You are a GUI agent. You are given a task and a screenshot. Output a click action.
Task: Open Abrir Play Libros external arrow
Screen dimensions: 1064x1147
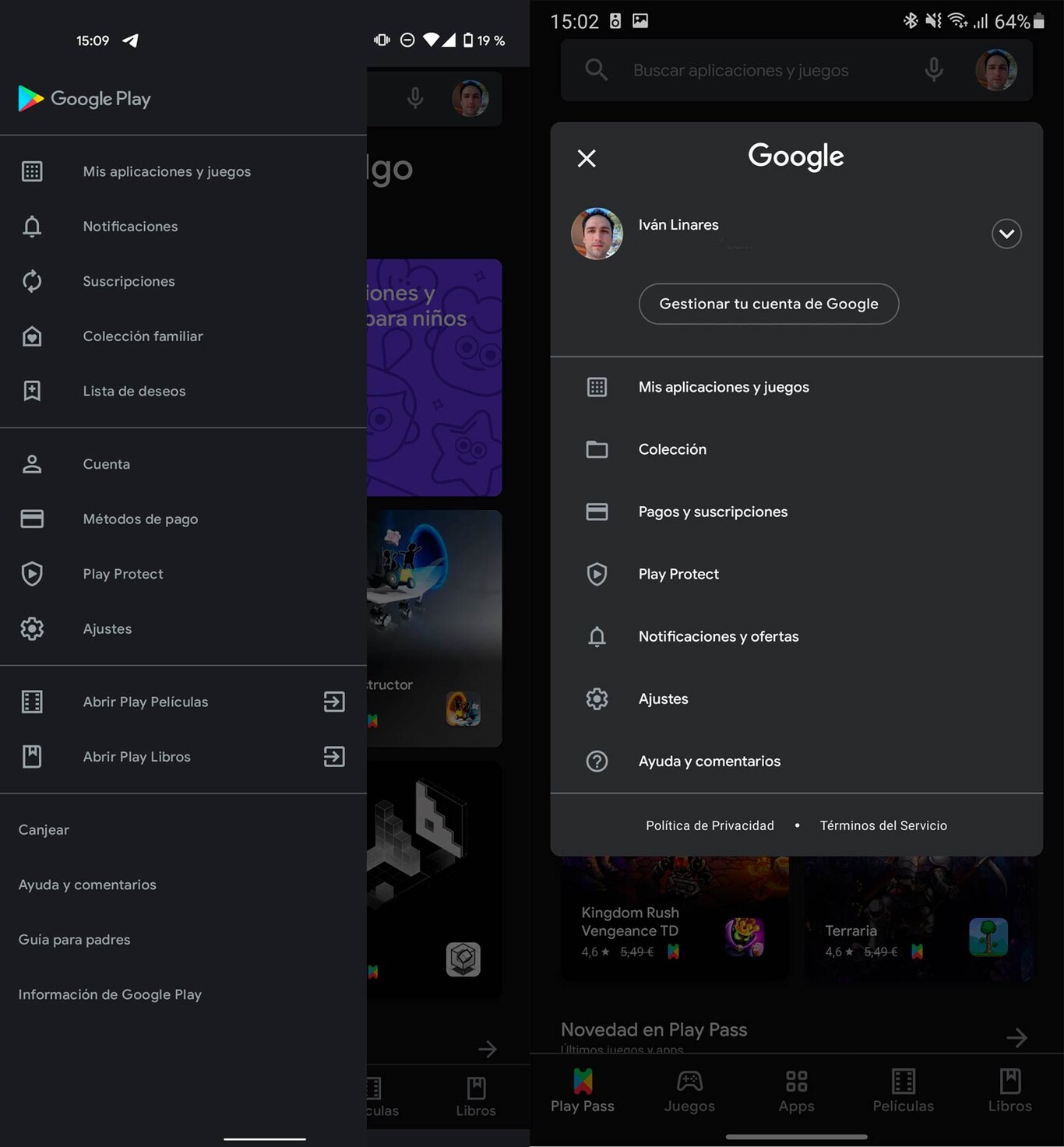pyautogui.click(x=333, y=756)
